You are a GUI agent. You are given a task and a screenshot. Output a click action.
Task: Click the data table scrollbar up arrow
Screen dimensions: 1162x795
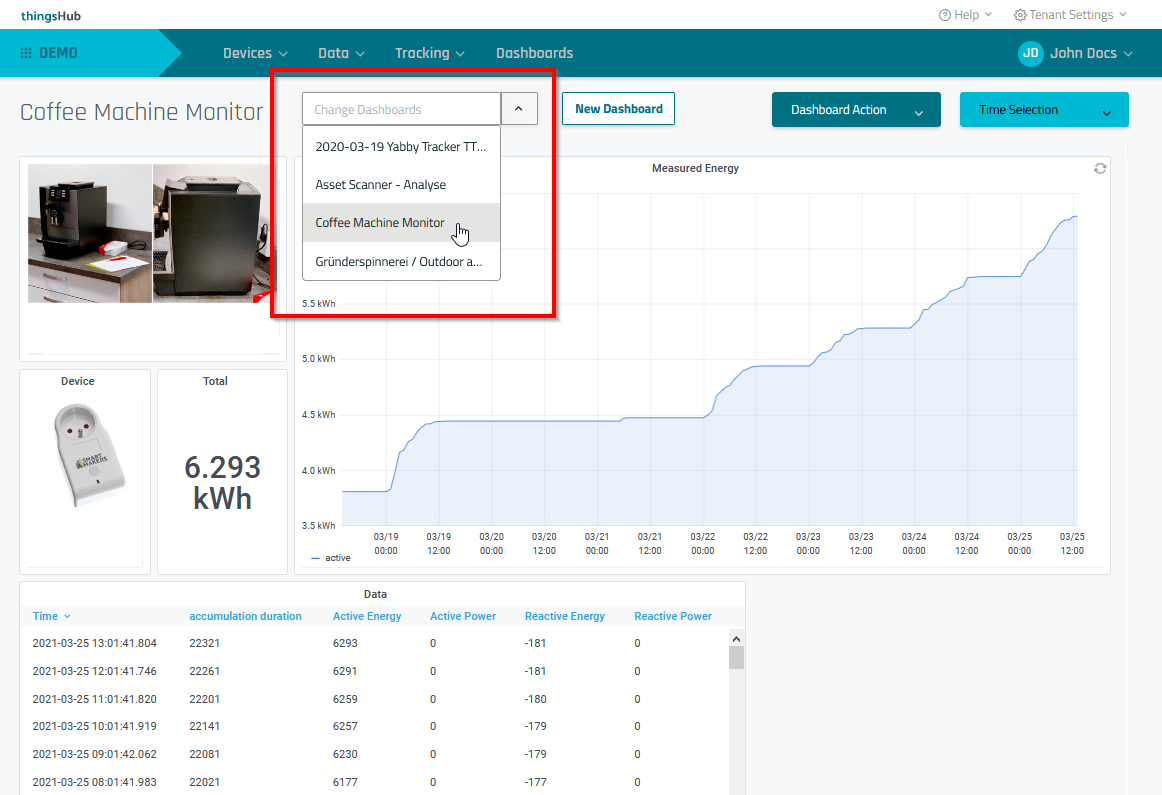pyautogui.click(x=736, y=639)
